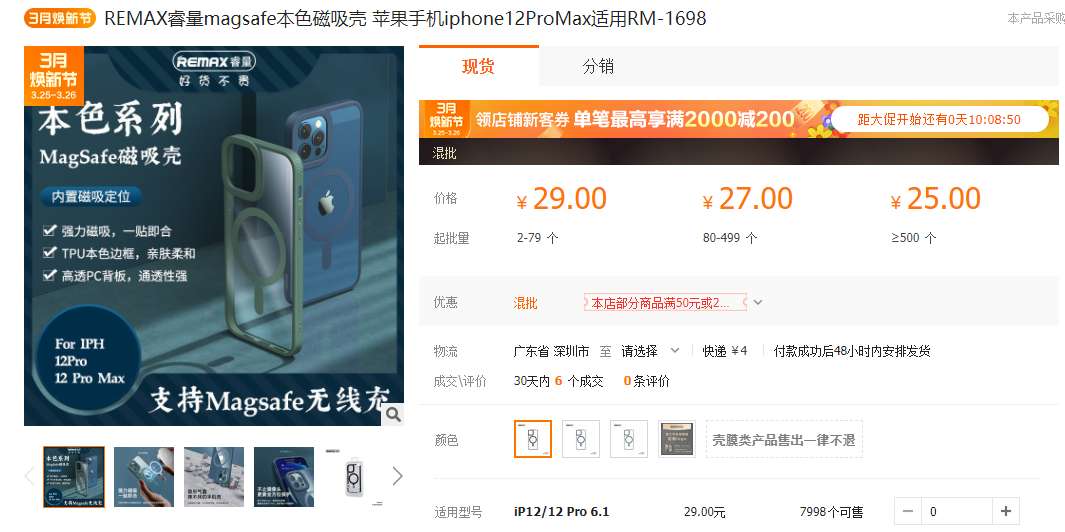Increase quantity with plus button

1006,512
